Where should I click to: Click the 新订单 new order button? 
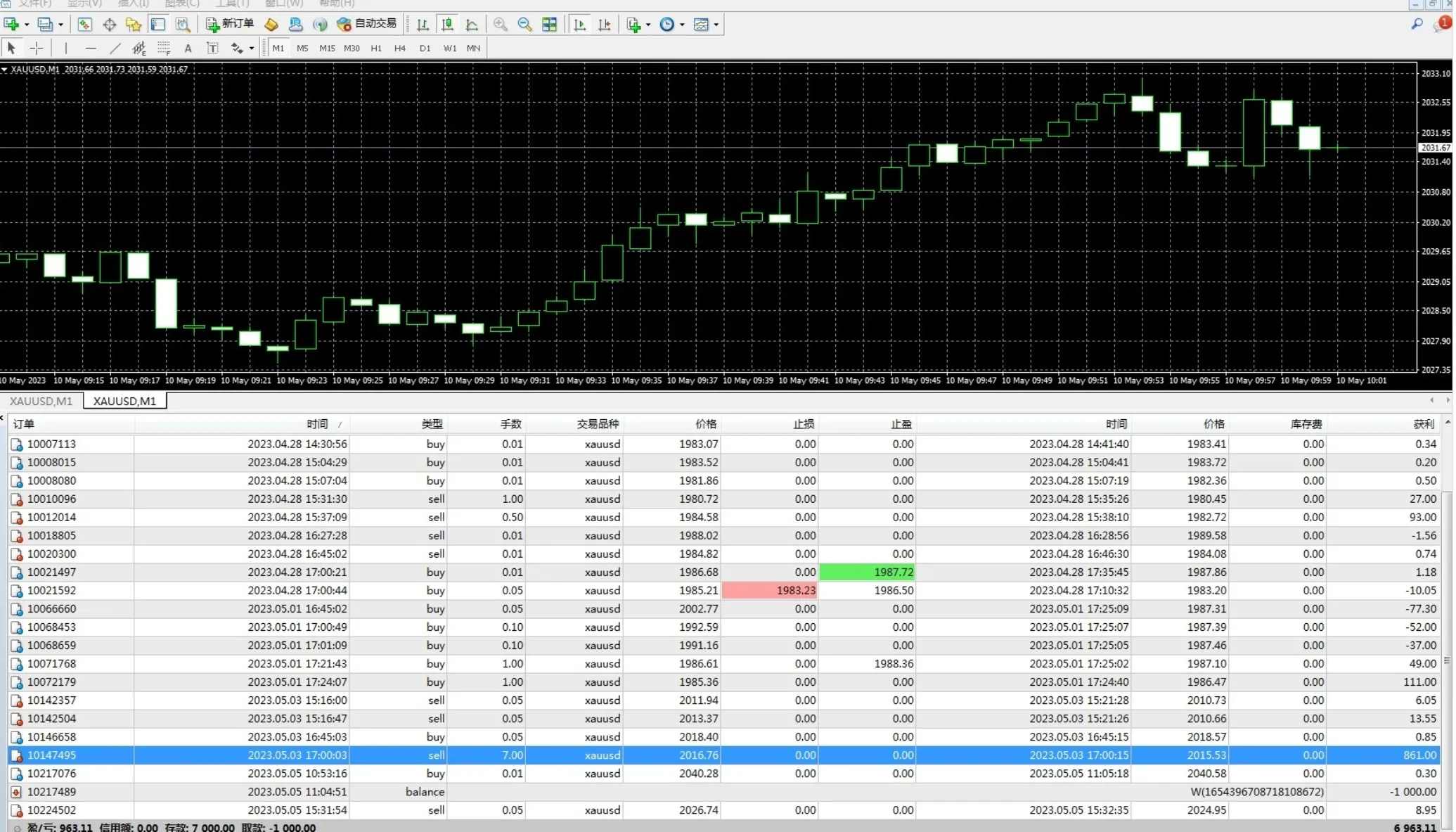point(230,24)
